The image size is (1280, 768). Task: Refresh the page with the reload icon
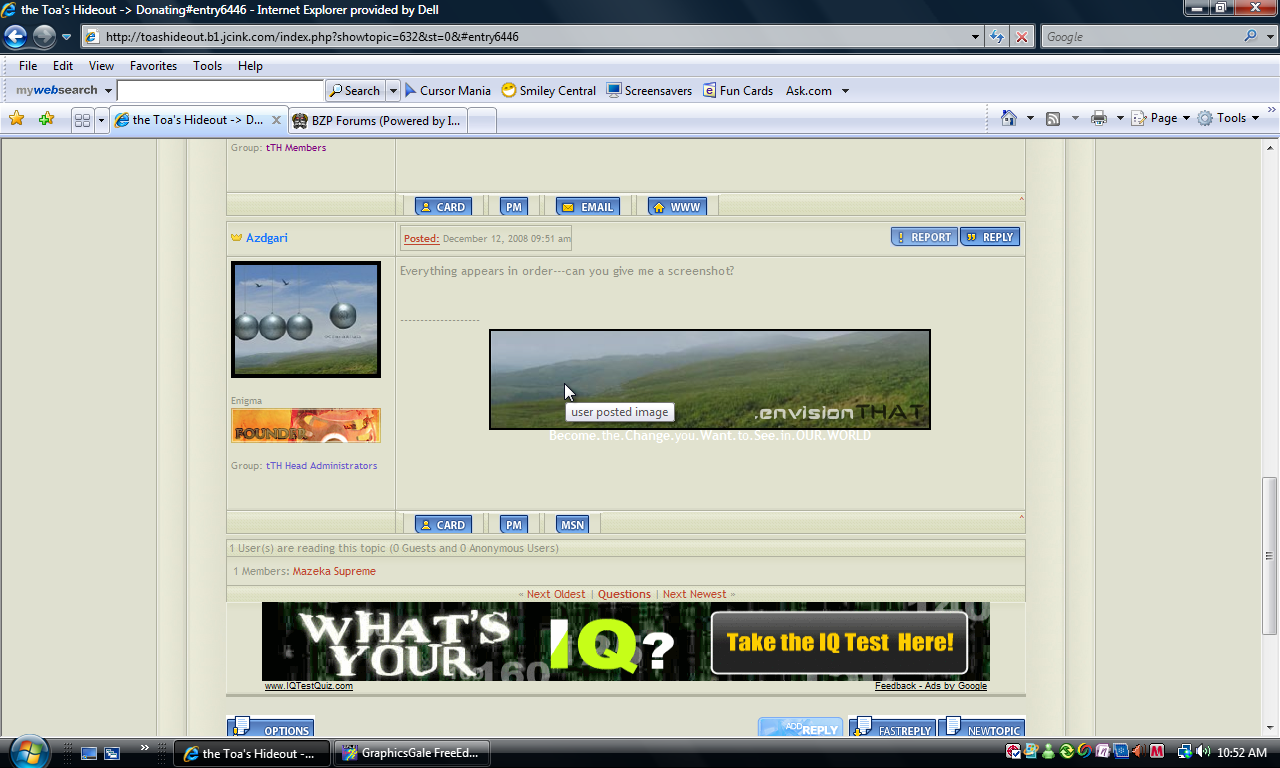pyautogui.click(x=997, y=37)
